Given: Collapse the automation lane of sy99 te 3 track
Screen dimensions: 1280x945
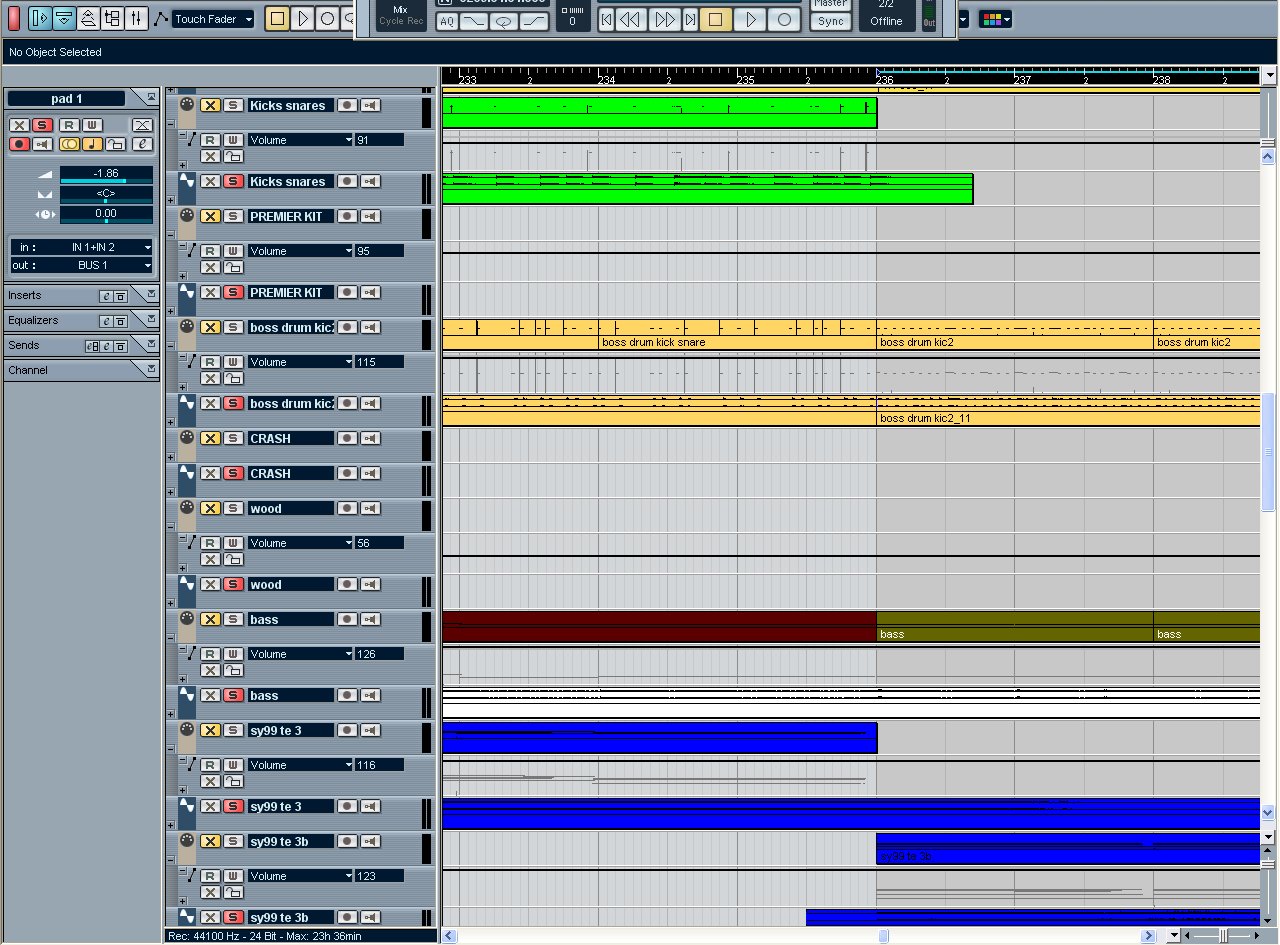Looking at the screenshot, I should (x=170, y=747).
